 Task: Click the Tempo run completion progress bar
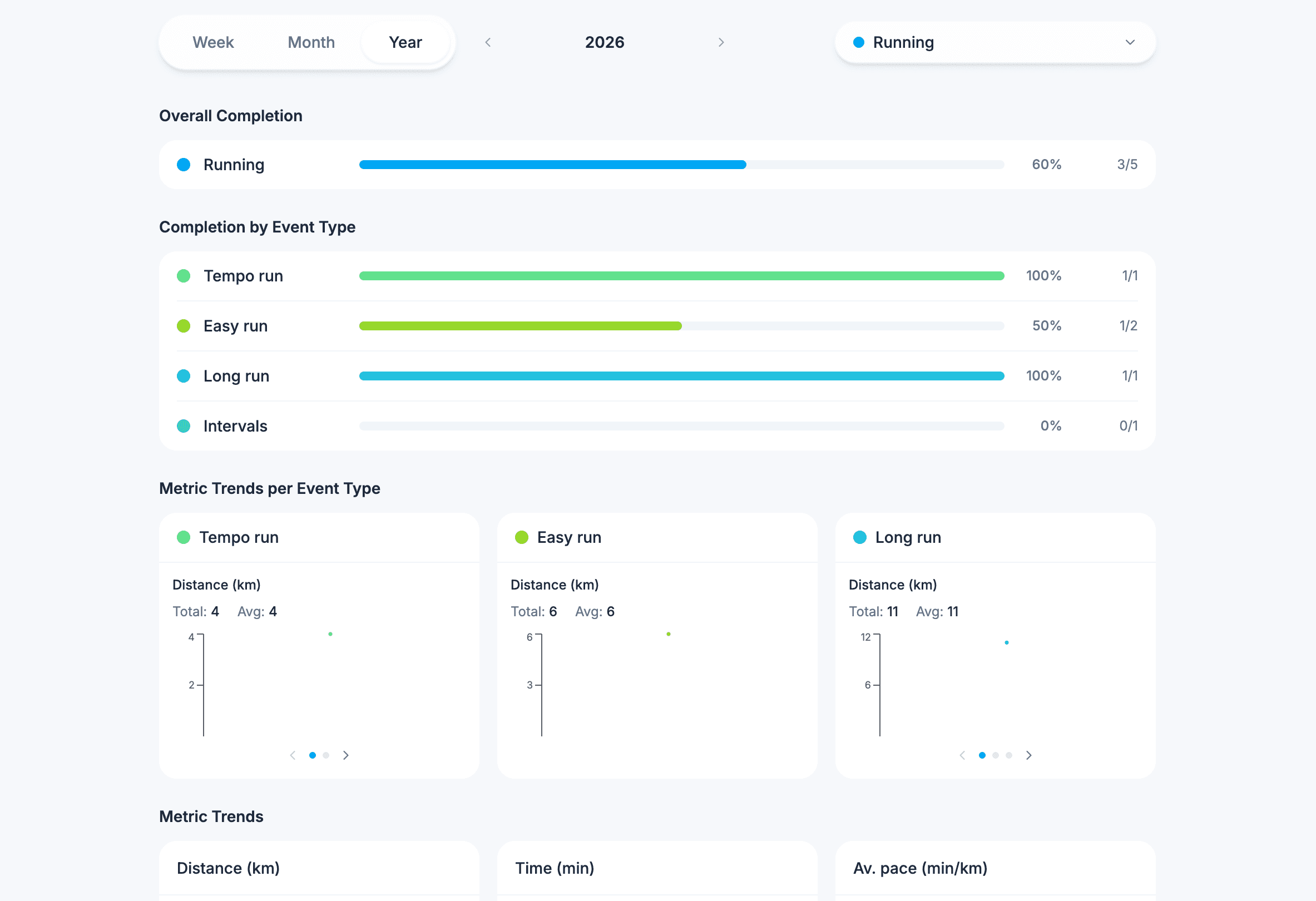click(682, 276)
